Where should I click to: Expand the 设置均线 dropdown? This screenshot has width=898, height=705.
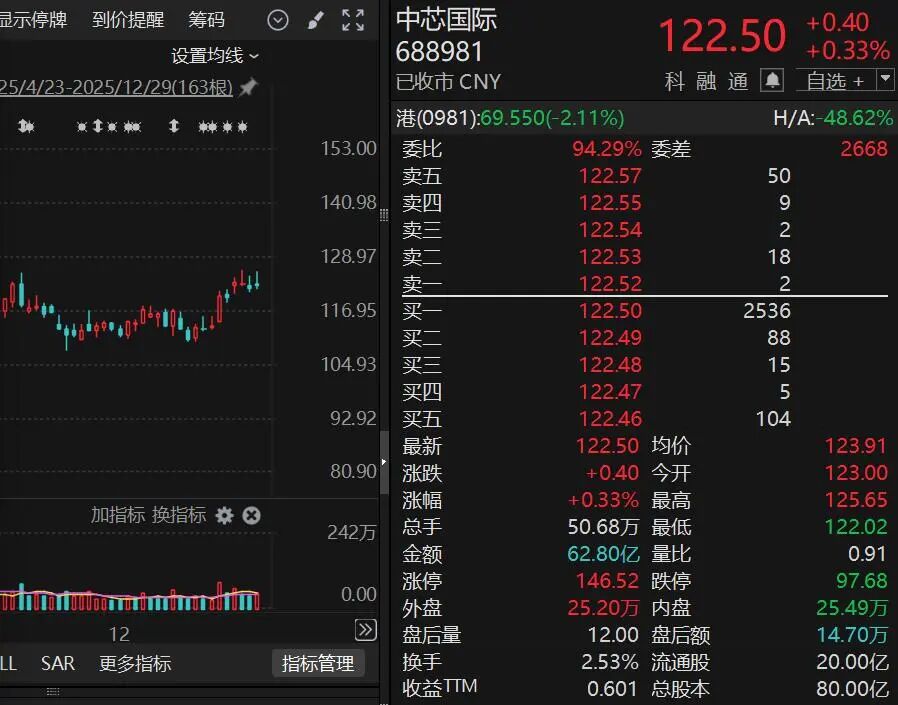(214, 56)
